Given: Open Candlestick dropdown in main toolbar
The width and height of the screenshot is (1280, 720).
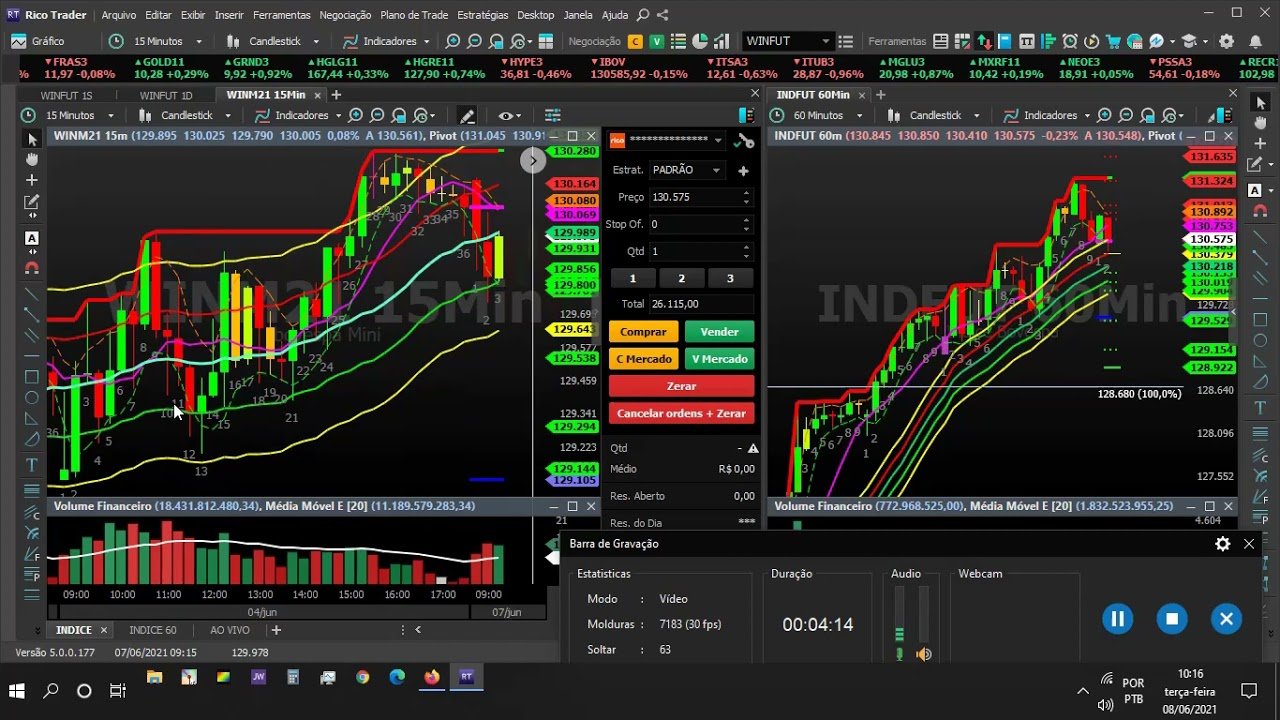Looking at the screenshot, I should pyautogui.click(x=273, y=41).
